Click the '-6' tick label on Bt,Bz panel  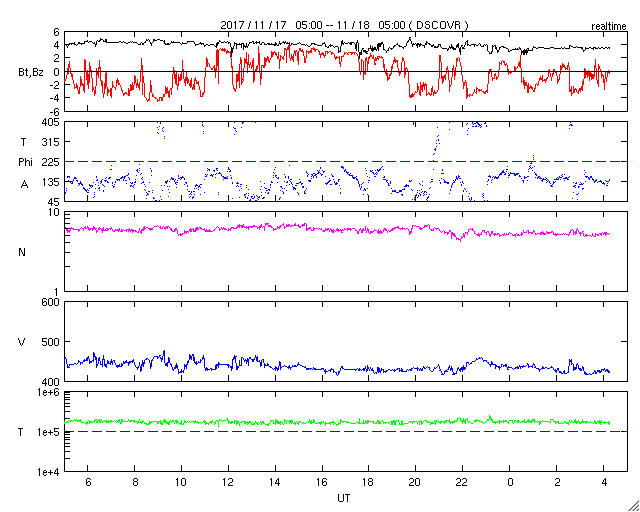tap(56, 111)
